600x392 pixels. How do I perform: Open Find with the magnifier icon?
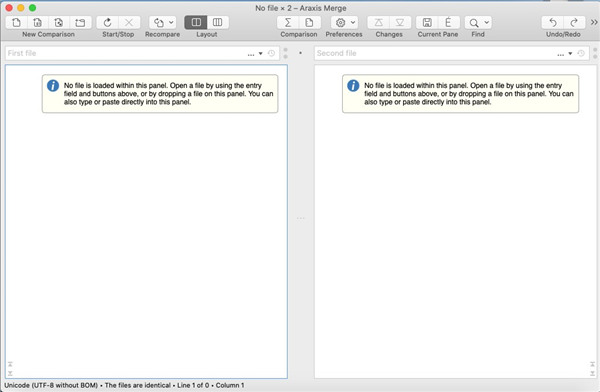[474, 23]
